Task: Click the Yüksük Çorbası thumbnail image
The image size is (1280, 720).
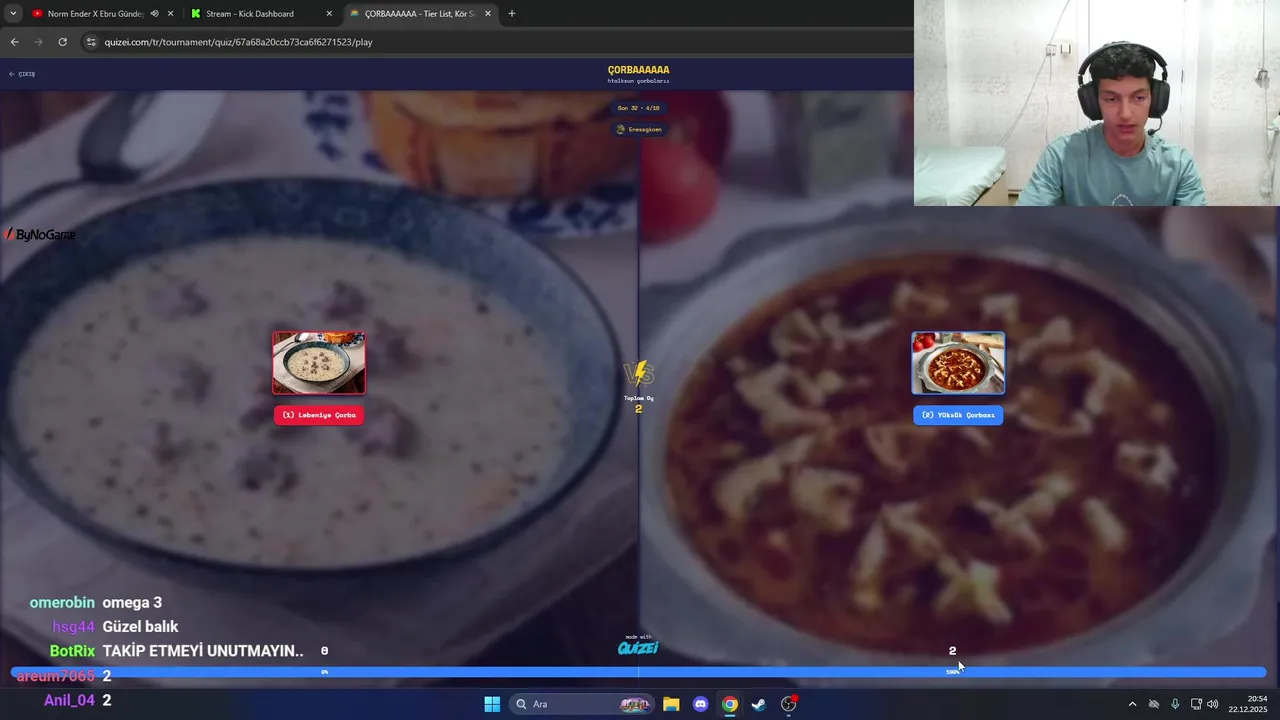Action: coord(958,363)
